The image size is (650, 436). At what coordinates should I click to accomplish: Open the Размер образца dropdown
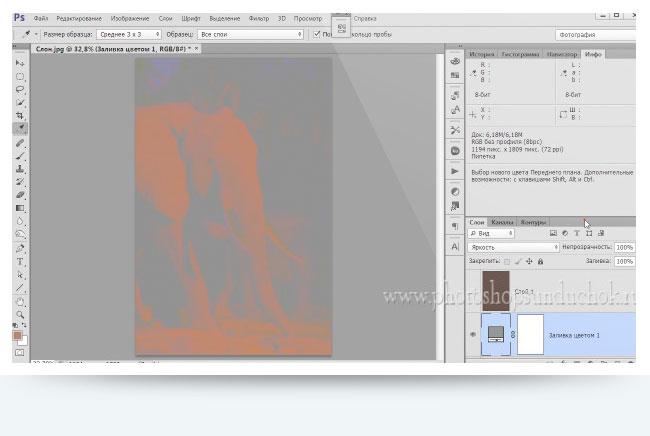pyautogui.click(x=129, y=34)
